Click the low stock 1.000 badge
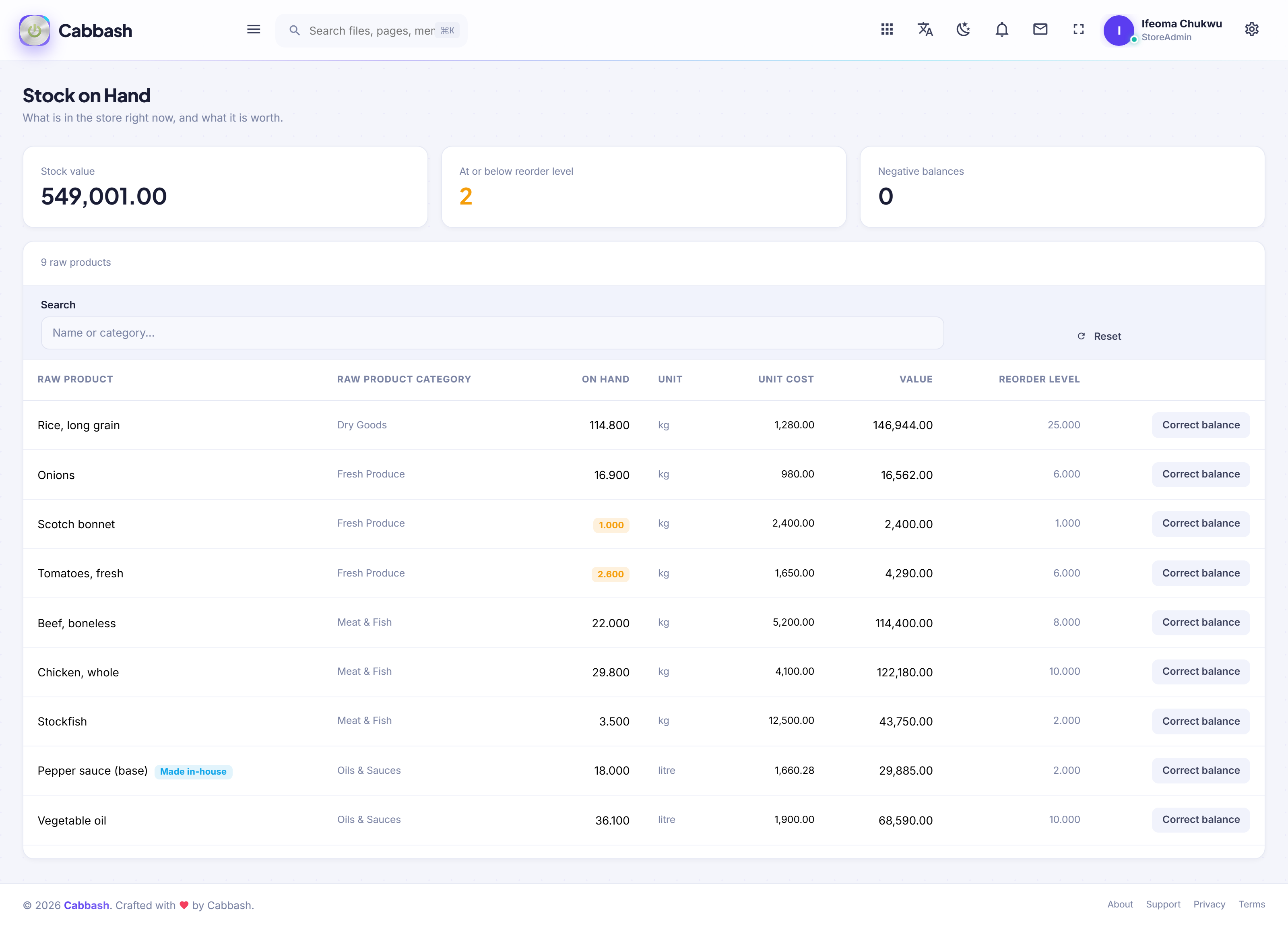The width and height of the screenshot is (1288, 926). (x=611, y=525)
